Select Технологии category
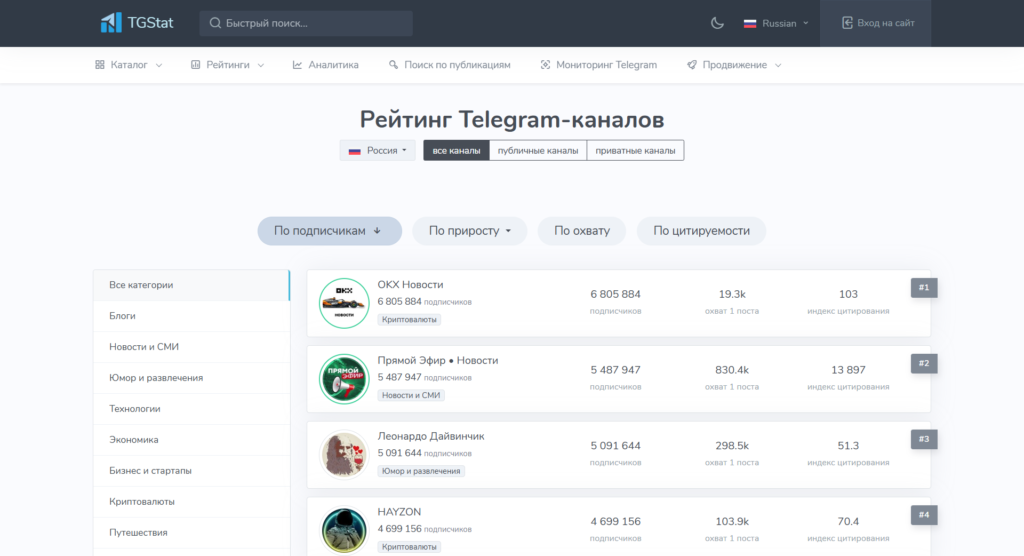 (191, 409)
